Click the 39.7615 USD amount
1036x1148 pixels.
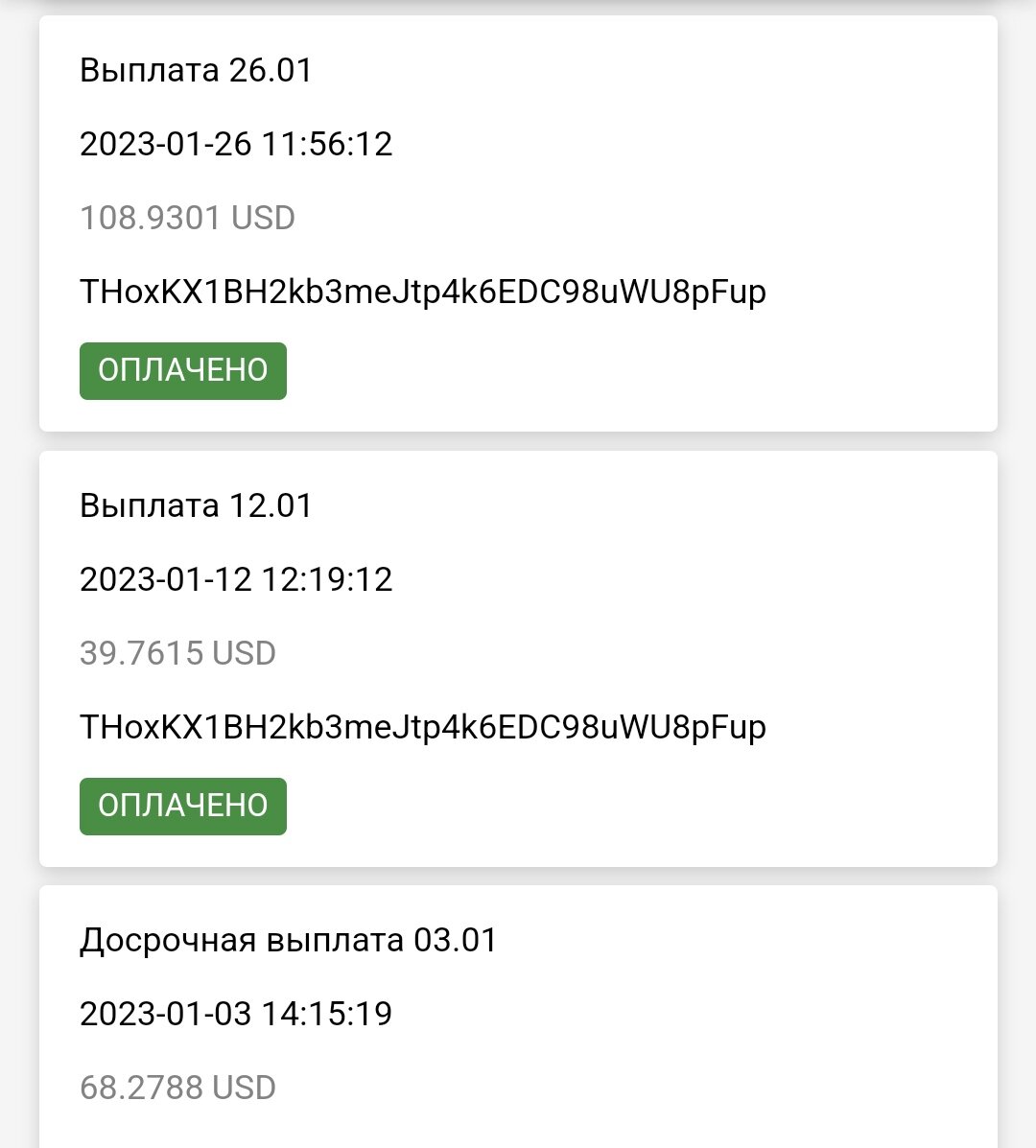tap(177, 653)
